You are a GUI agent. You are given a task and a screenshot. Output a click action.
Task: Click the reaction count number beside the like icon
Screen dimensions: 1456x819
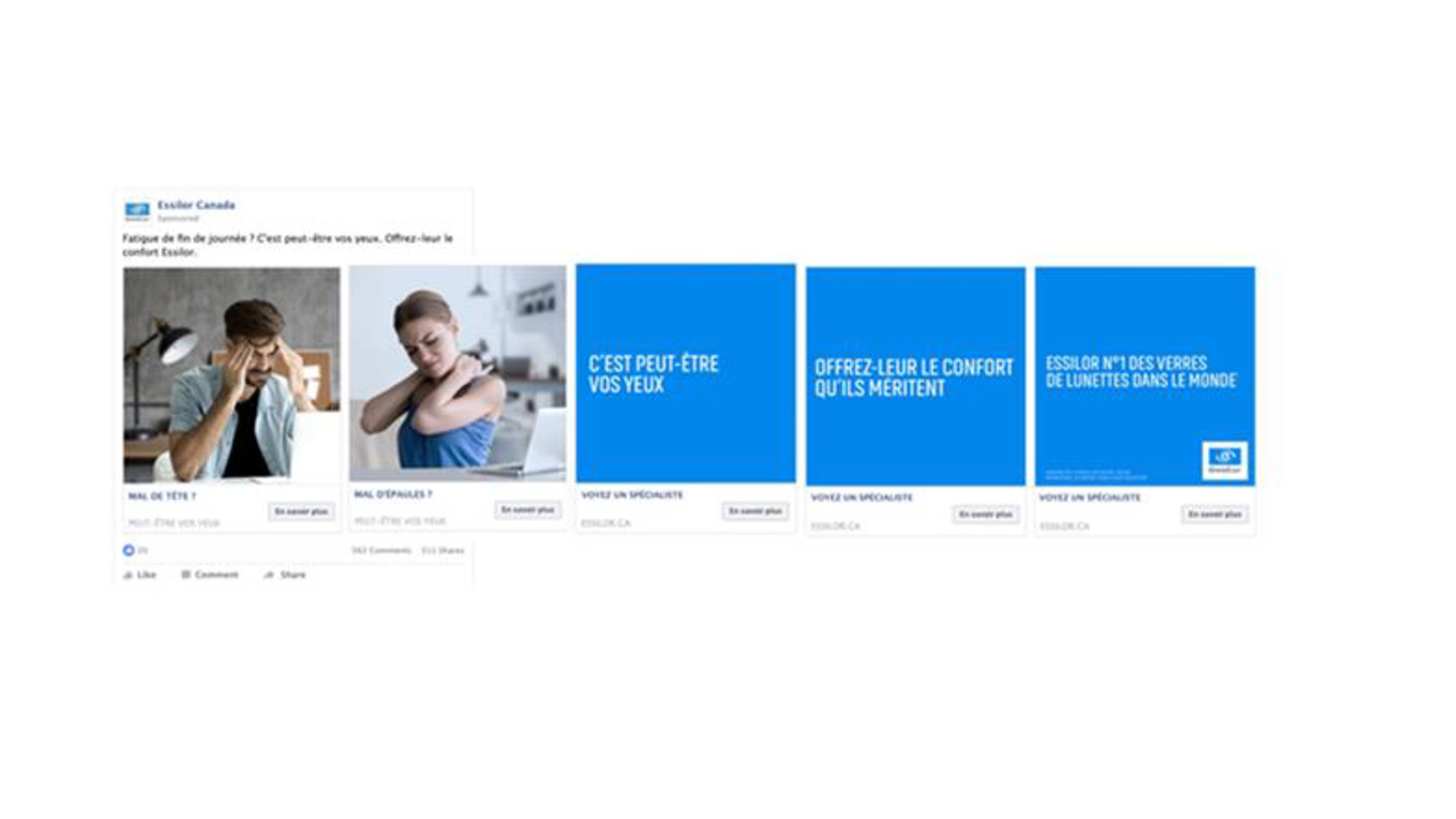142,550
